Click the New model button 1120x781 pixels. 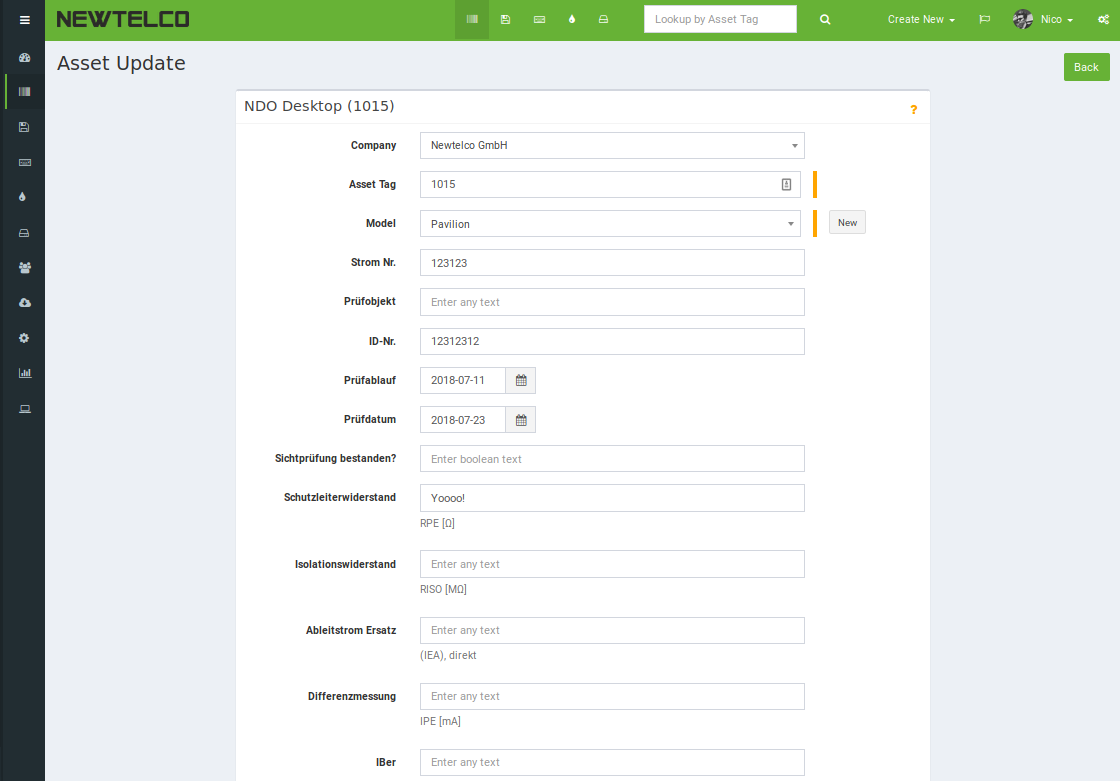click(x=847, y=222)
